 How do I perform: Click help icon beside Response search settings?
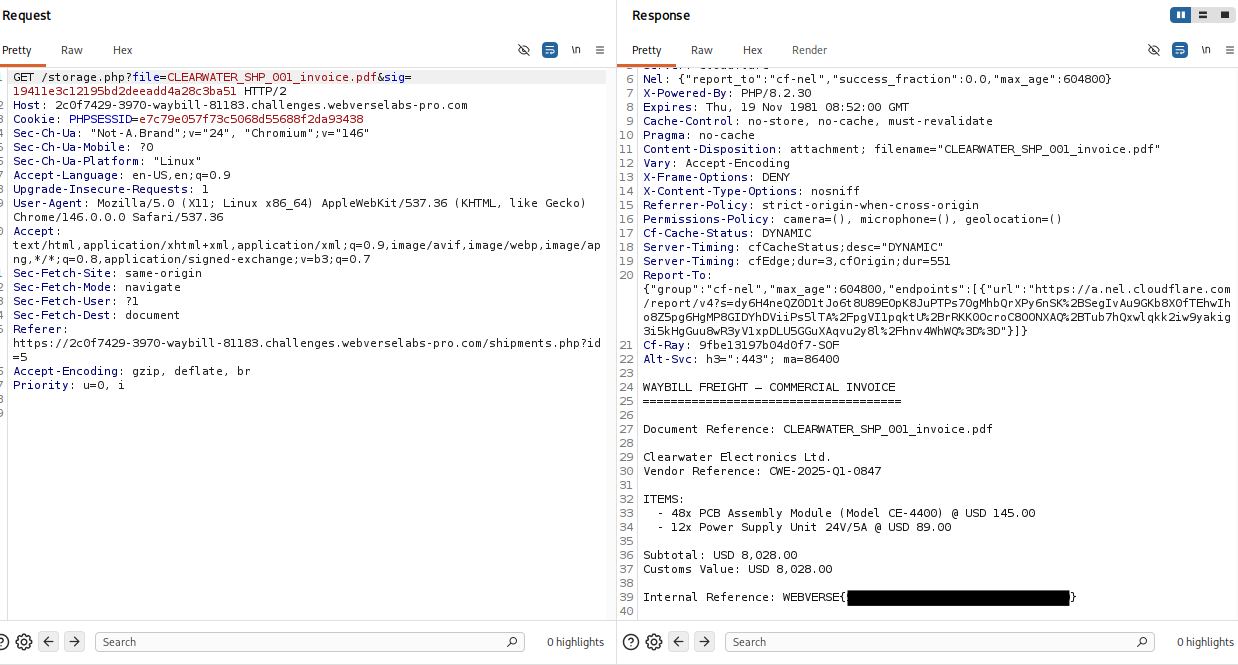point(629,642)
